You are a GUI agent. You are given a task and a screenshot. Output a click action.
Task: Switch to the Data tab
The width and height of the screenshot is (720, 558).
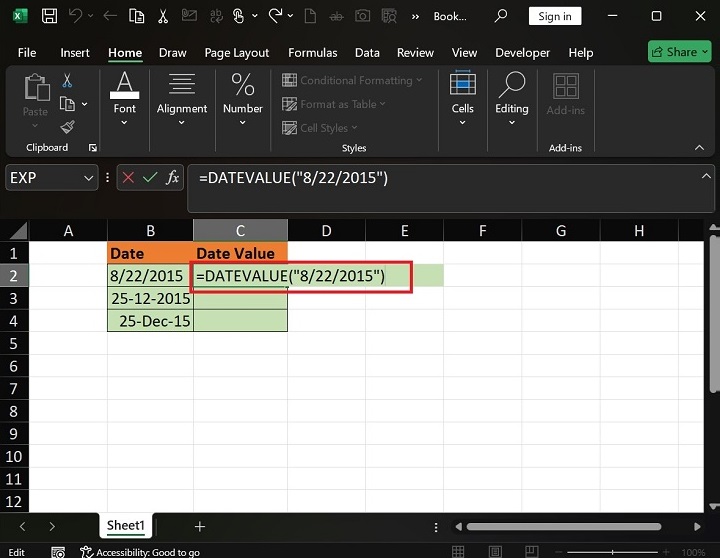pyautogui.click(x=367, y=53)
